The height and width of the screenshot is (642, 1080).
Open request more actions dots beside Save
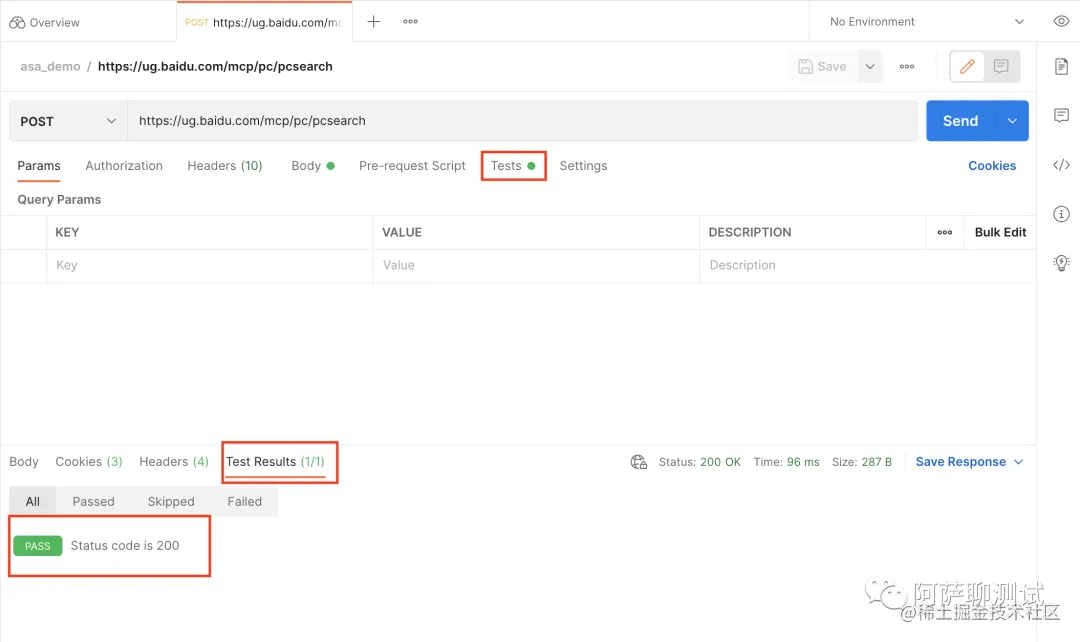[x=907, y=66]
